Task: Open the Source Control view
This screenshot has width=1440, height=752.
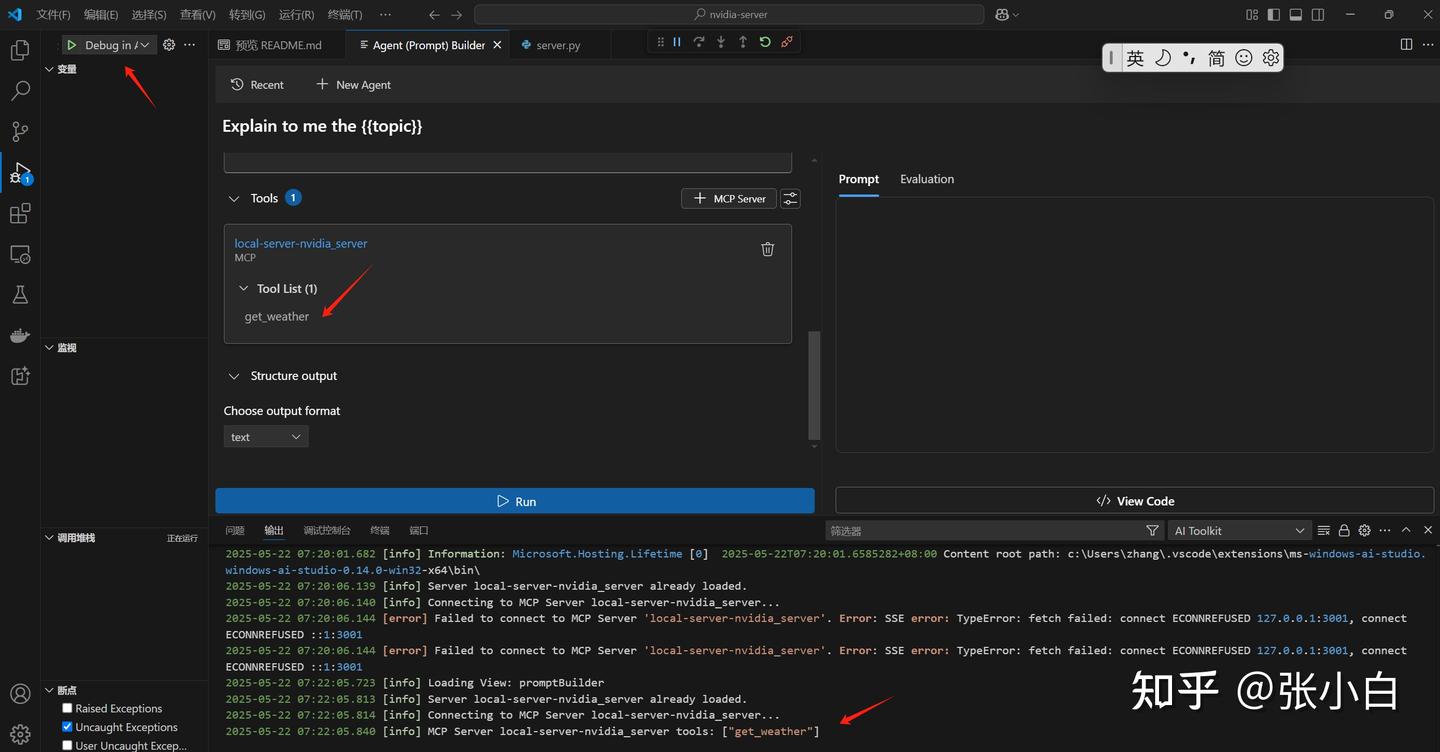Action: [x=20, y=132]
